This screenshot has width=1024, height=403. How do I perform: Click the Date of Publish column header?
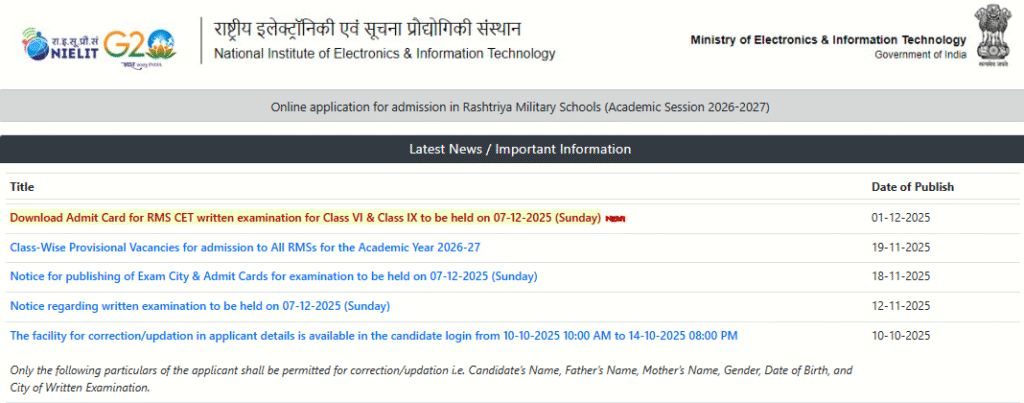pyautogui.click(x=912, y=187)
